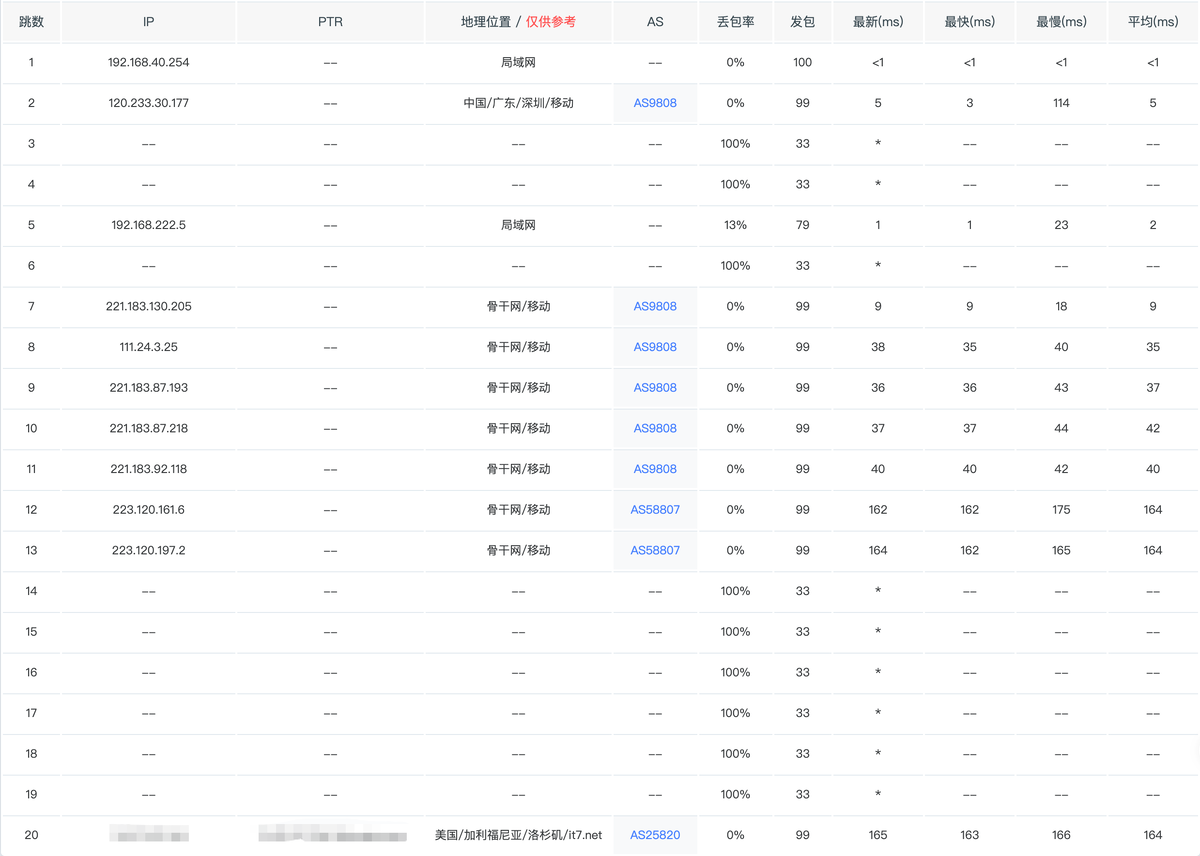Open AS9808 link for 111.24.3.25

click(x=655, y=347)
